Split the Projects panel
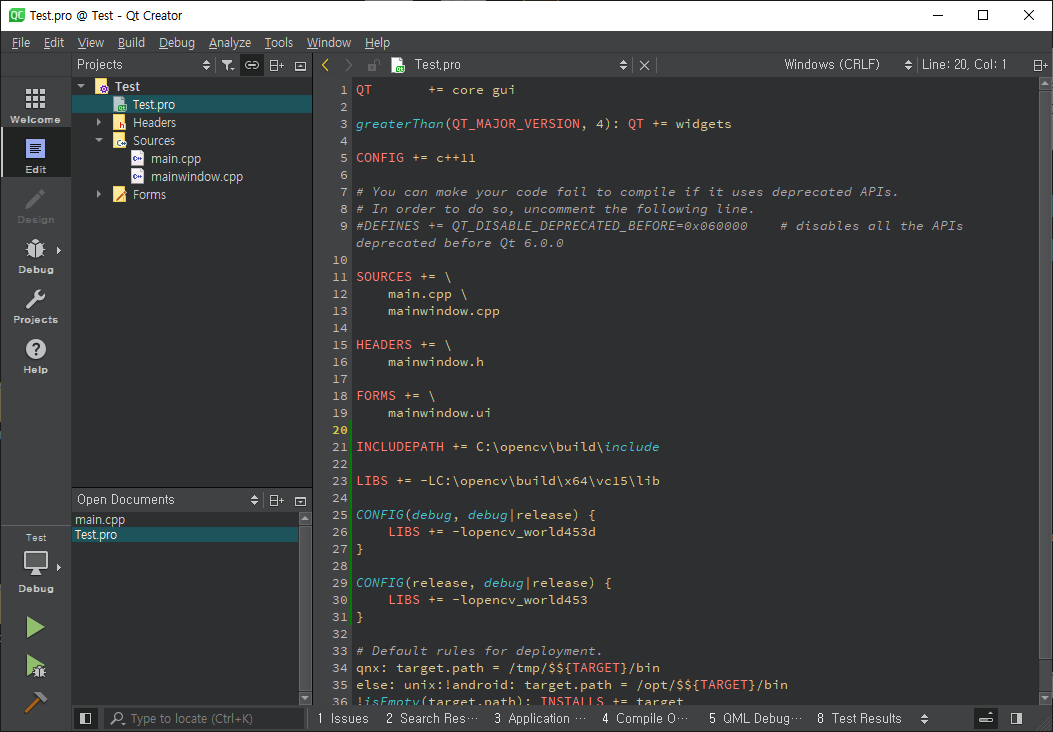 click(x=276, y=65)
